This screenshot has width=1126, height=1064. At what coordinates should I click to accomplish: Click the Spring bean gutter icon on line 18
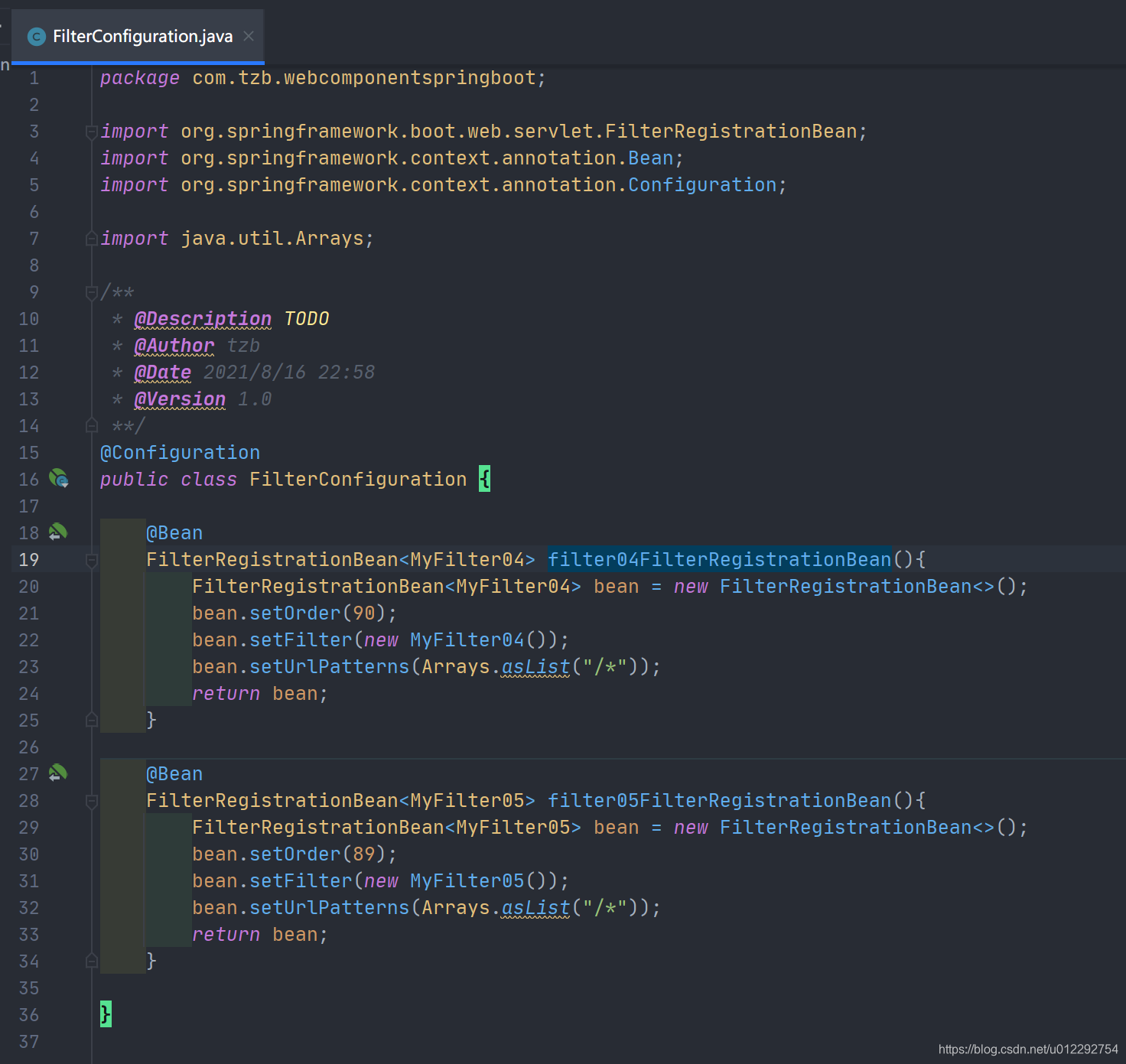point(58,532)
